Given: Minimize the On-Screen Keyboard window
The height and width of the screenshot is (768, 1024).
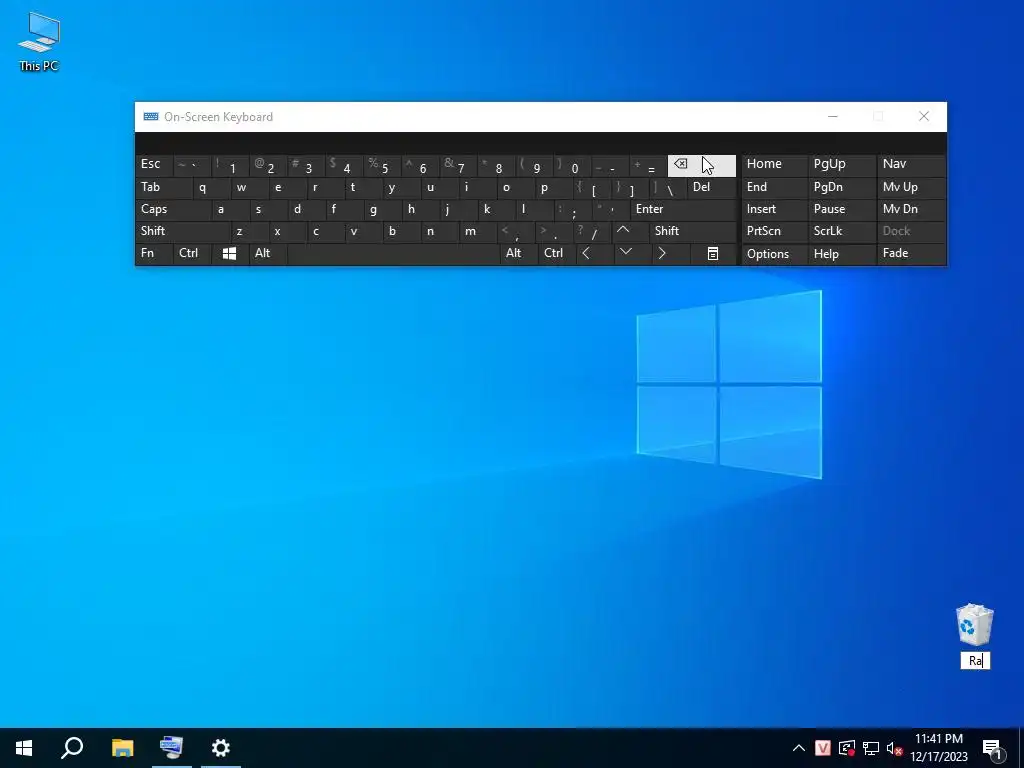Looking at the screenshot, I should (833, 117).
